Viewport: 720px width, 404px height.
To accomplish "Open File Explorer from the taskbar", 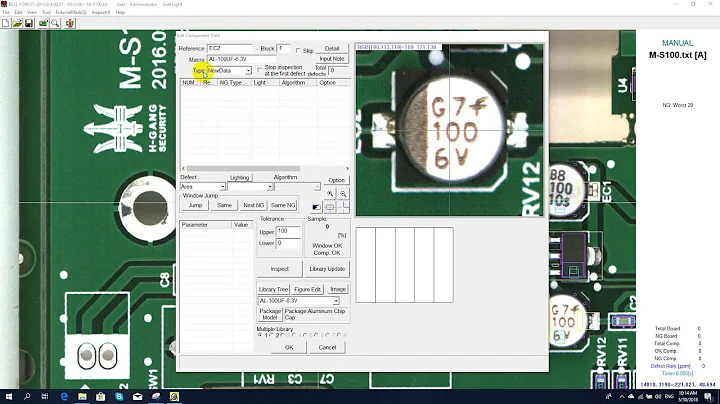I will [x=82, y=397].
